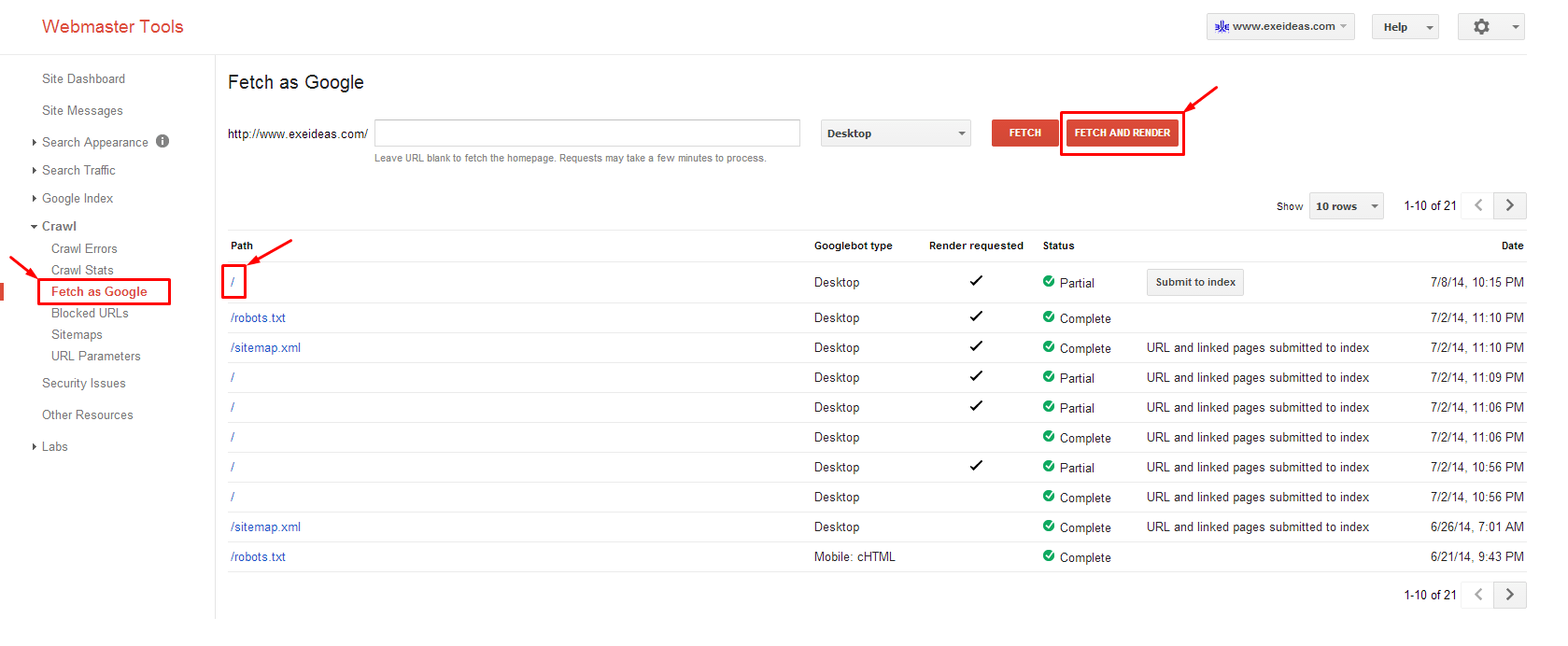
Task: Click the Webmaster Tools logo link
Action: point(112,26)
